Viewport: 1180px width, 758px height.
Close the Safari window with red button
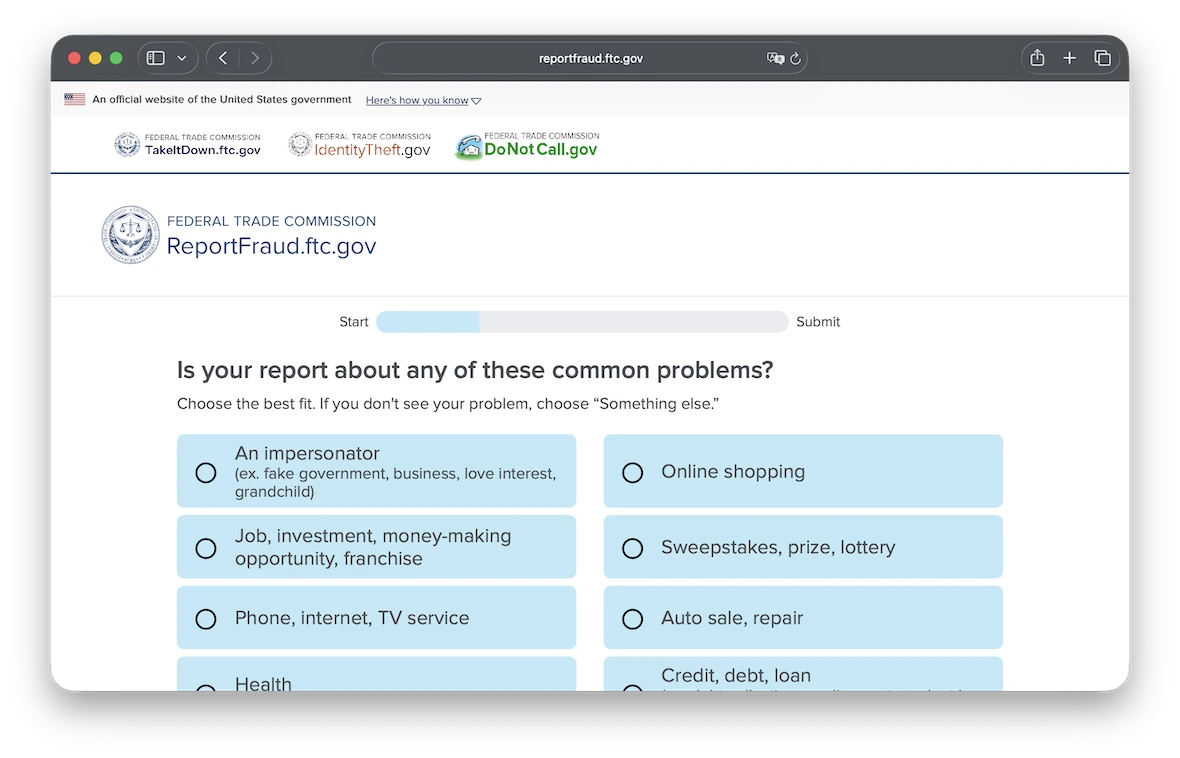click(74, 58)
